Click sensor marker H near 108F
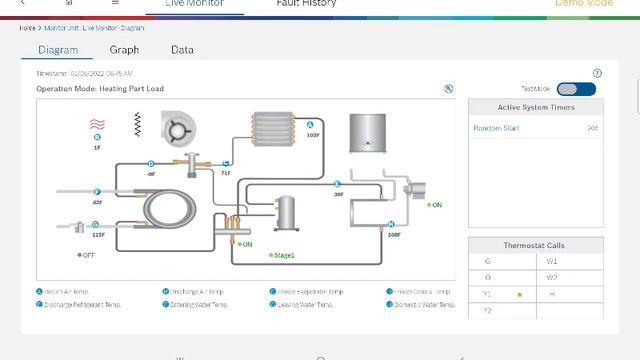Image resolution: width=640 pixels, height=360 pixels. pyautogui.click(x=391, y=224)
